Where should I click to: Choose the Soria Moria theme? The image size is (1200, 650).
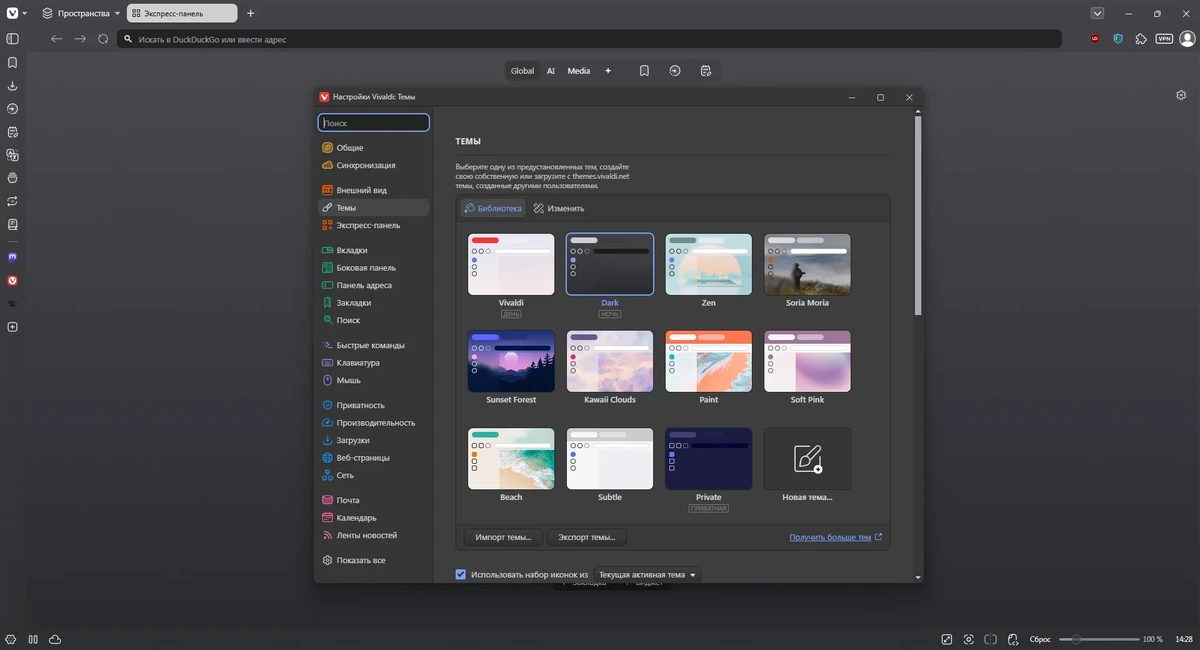[807, 264]
